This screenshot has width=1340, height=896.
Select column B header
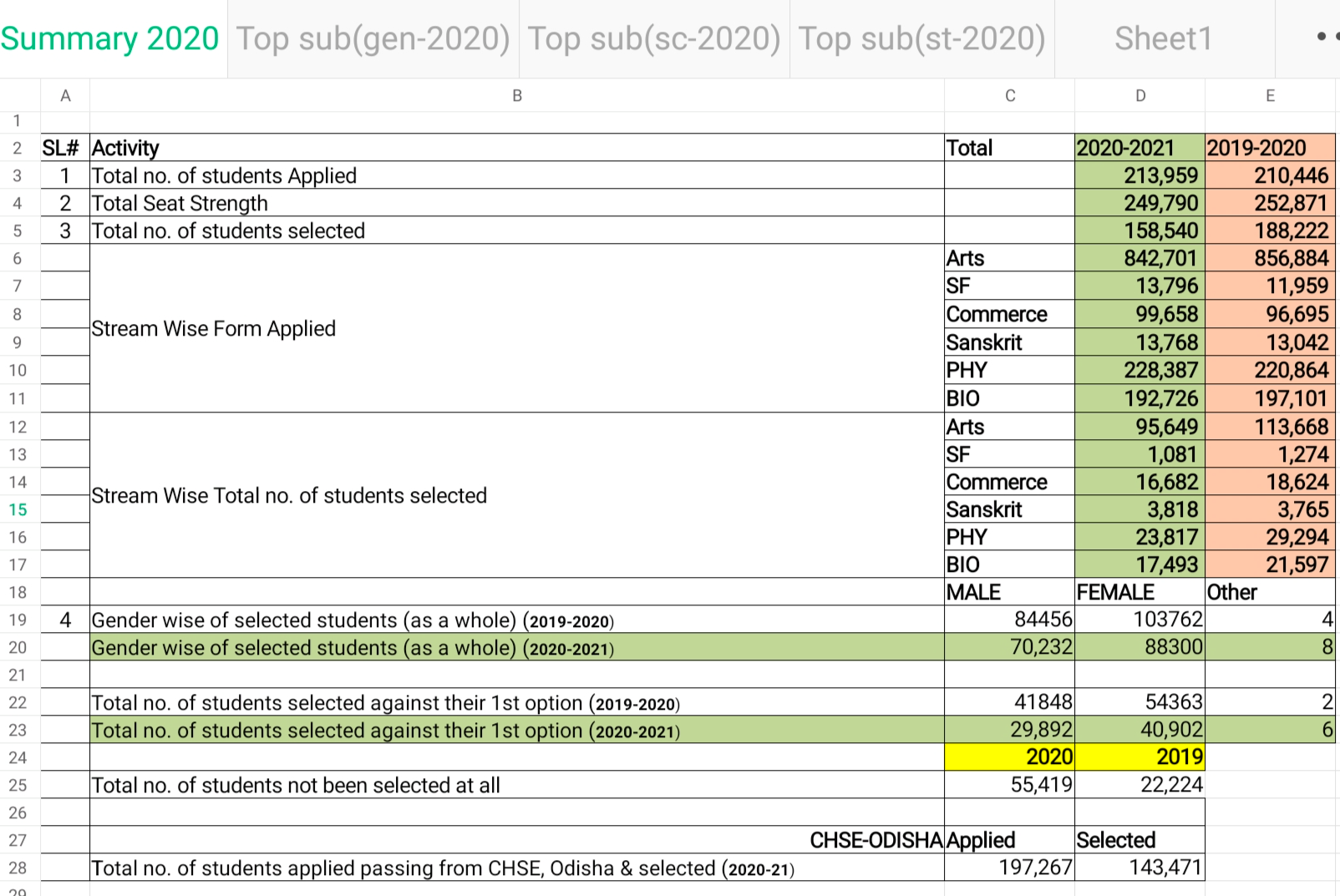(x=517, y=95)
